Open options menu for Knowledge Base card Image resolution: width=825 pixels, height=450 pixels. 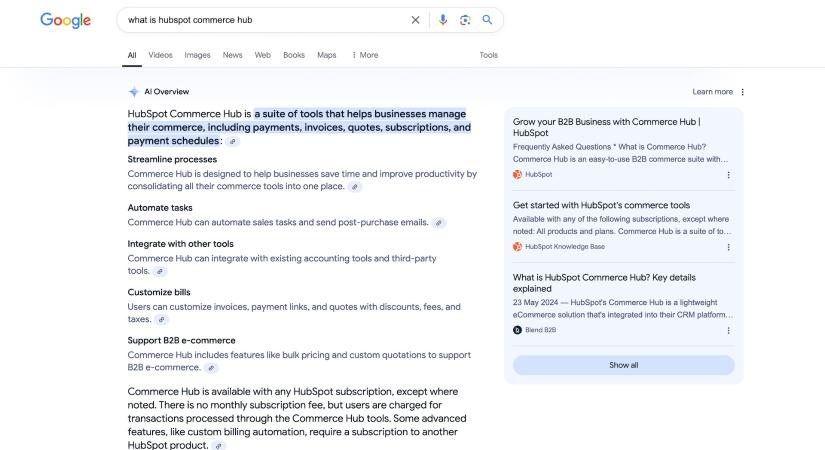coord(728,247)
